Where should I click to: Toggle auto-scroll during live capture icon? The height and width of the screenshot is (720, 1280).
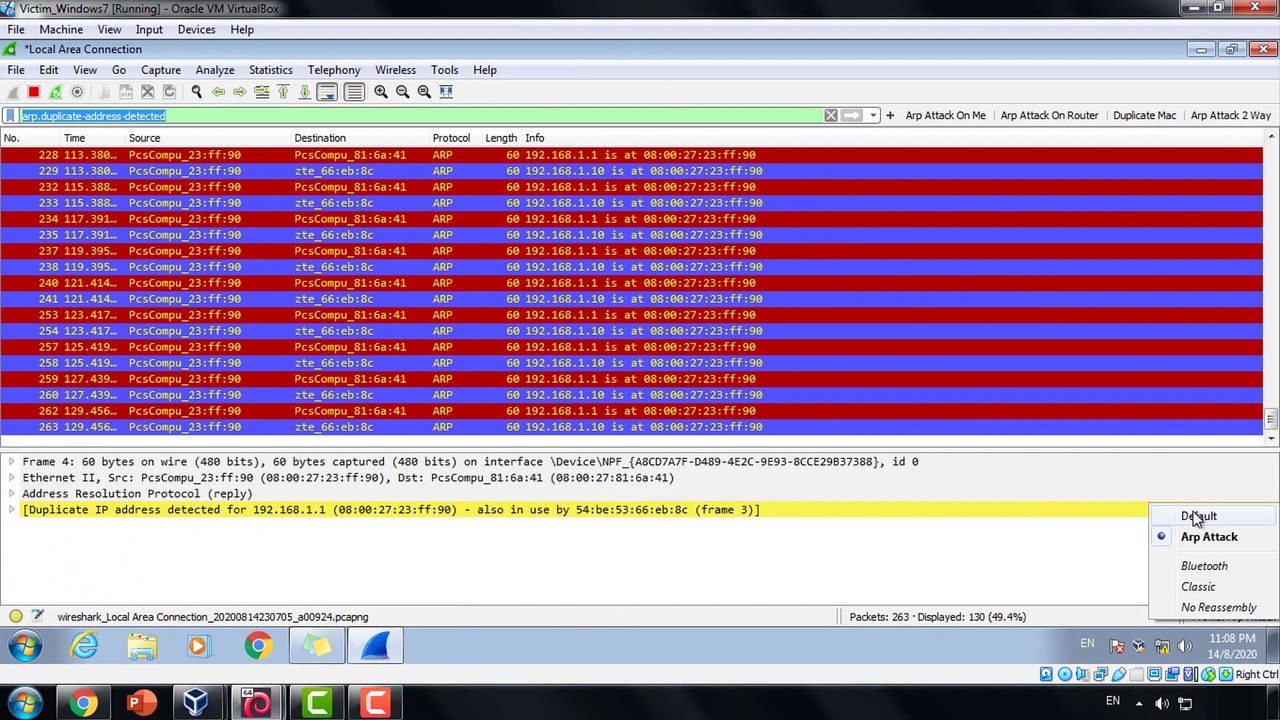point(327,92)
